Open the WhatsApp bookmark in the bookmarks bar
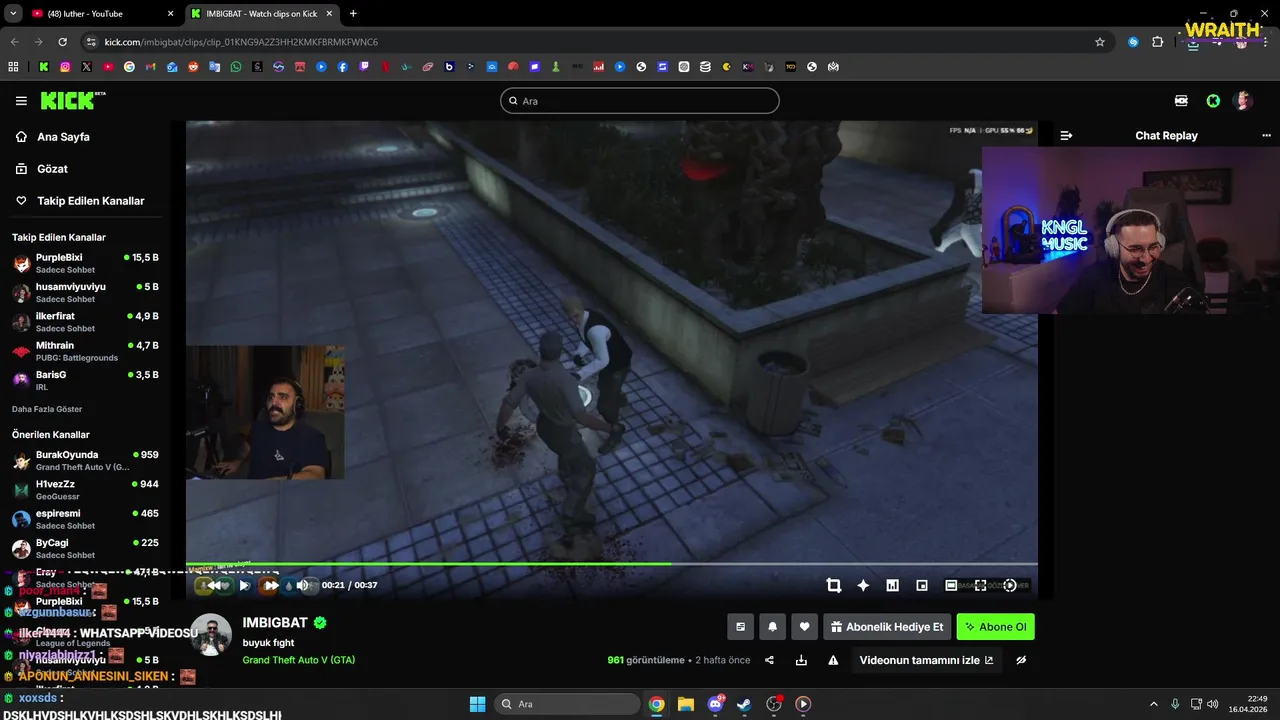Screen dimensions: 1280x720 236,67
